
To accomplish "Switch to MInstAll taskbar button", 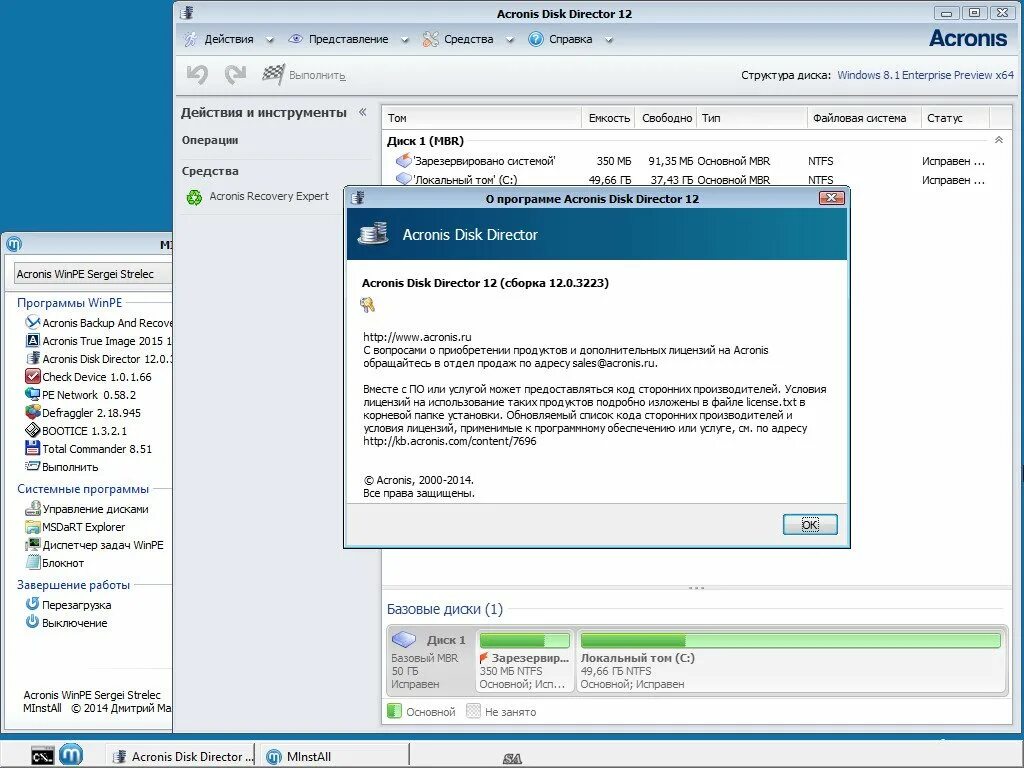I will pyautogui.click(x=334, y=756).
